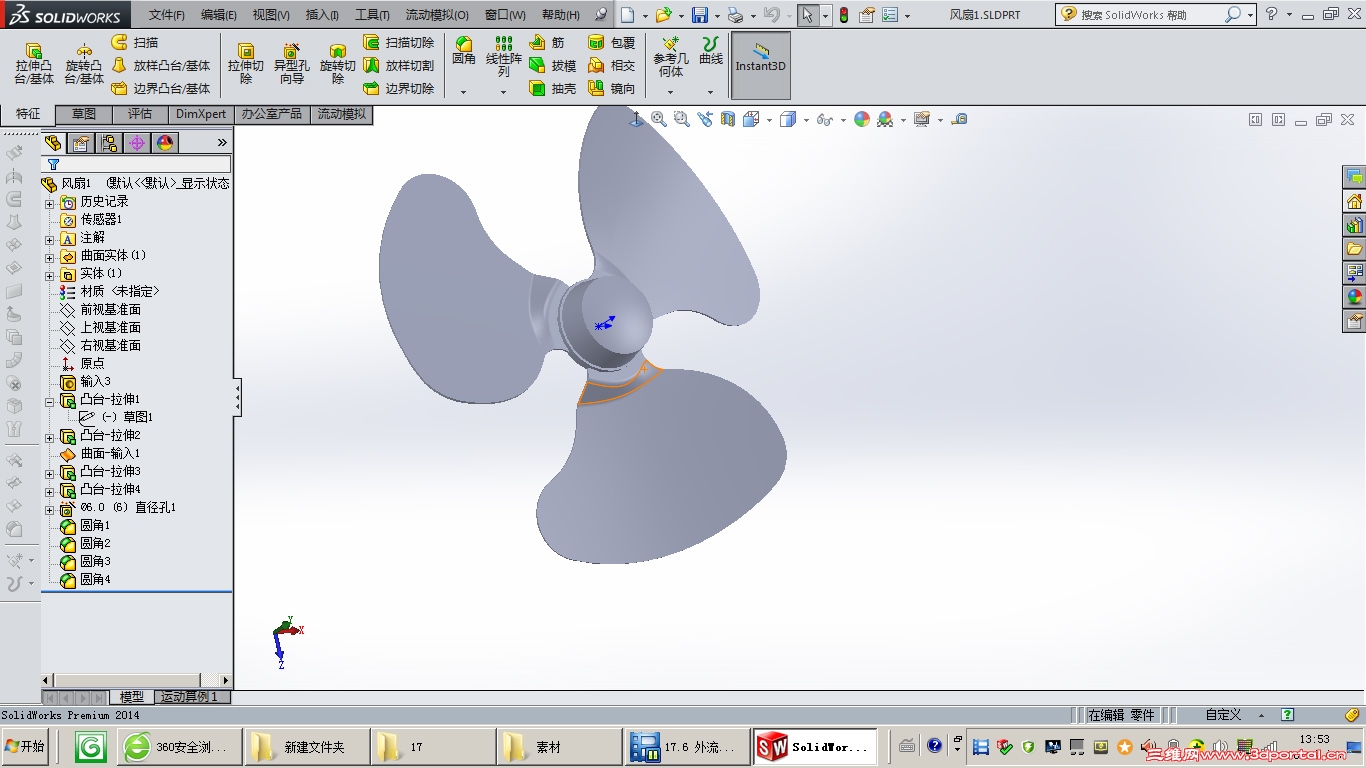Save the document with the floppy icon
1366x768 pixels.
[x=700, y=15]
